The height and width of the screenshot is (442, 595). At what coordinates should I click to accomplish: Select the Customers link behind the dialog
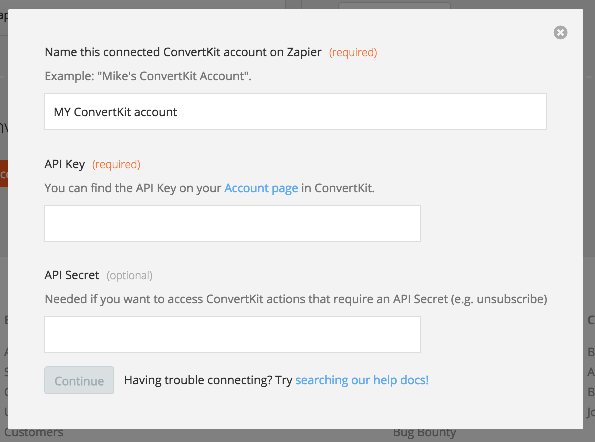point(34,433)
